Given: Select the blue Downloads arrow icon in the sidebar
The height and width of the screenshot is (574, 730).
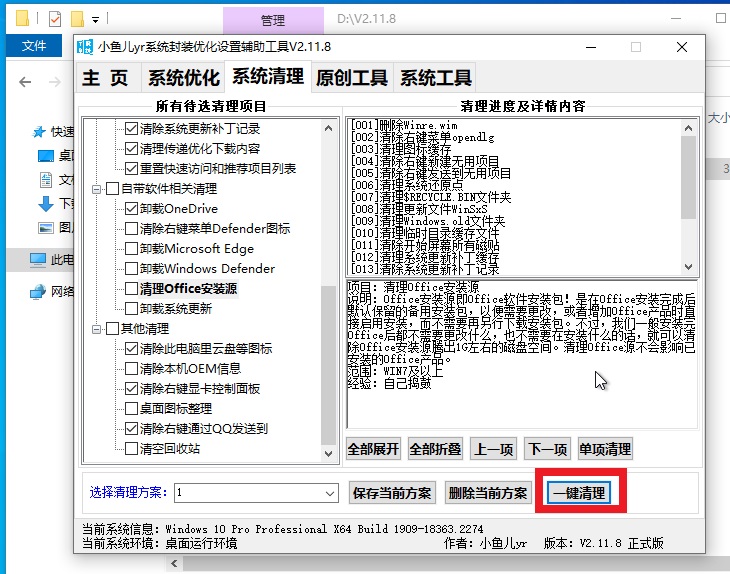Looking at the screenshot, I should [44, 203].
